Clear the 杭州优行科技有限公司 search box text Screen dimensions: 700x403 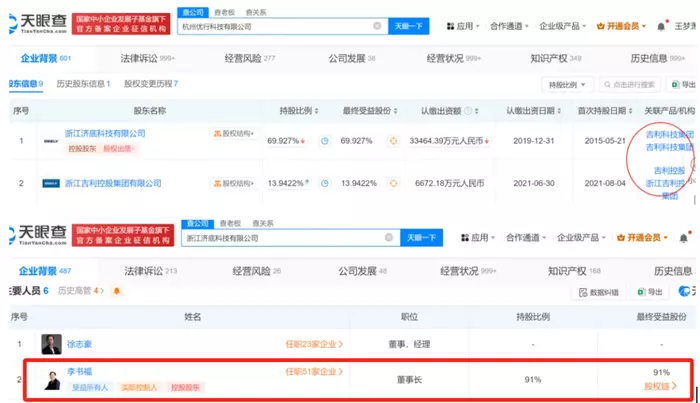click(x=376, y=25)
